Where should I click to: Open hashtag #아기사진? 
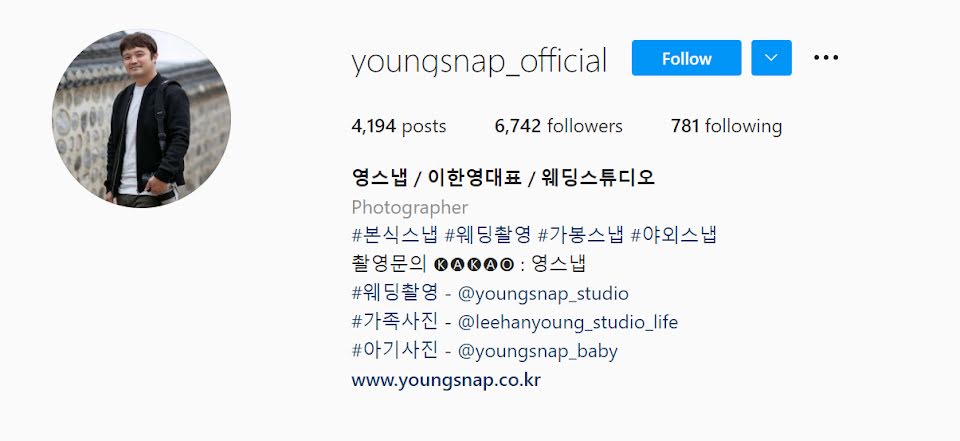pyautogui.click(x=395, y=351)
